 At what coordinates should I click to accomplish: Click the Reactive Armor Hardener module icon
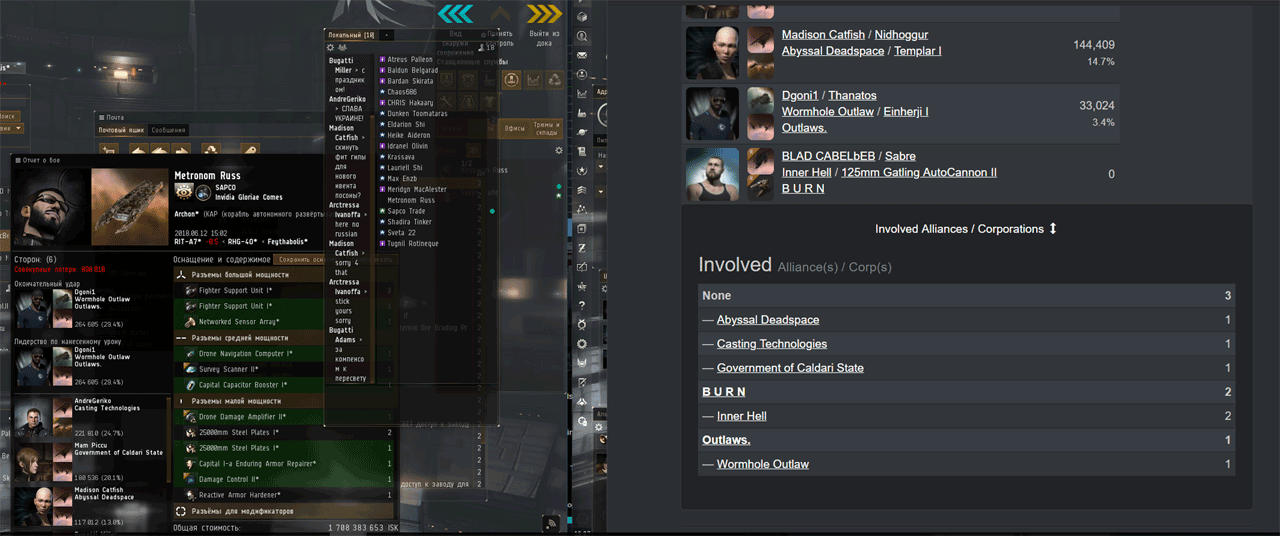[x=189, y=495]
